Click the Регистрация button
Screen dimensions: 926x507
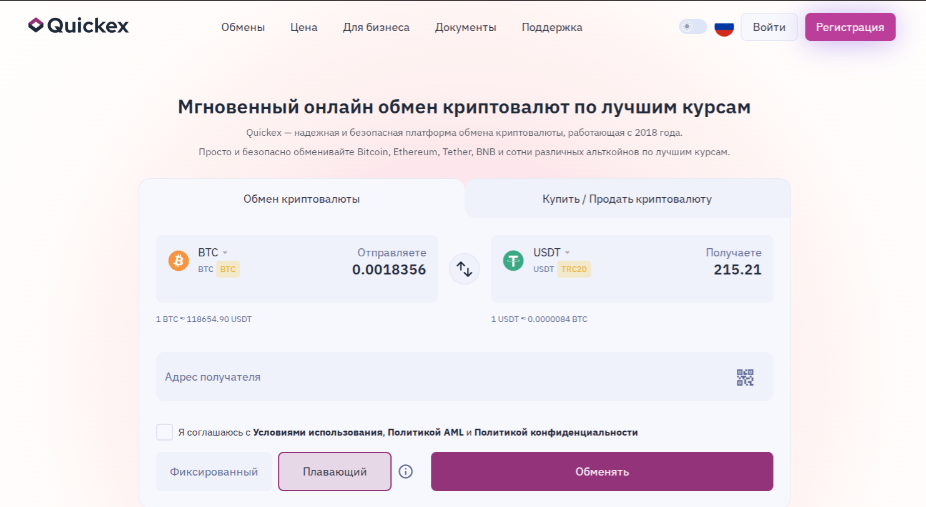850,27
